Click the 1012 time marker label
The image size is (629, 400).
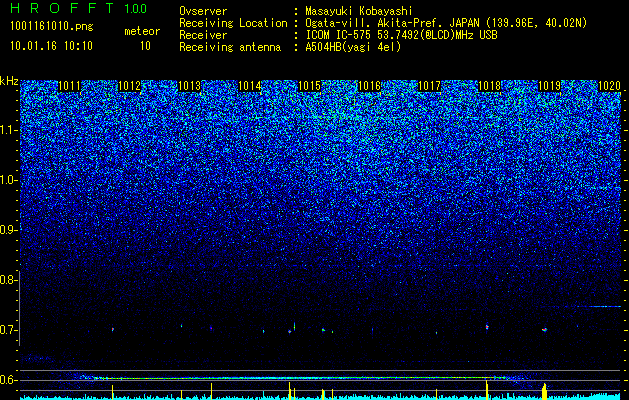[x=129, y=86]
